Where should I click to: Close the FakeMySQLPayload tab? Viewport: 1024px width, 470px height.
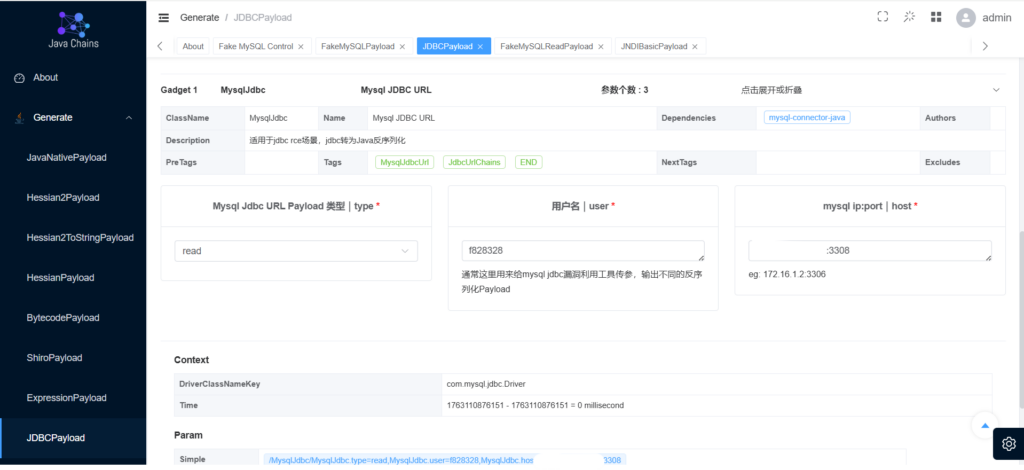point(402,47)
